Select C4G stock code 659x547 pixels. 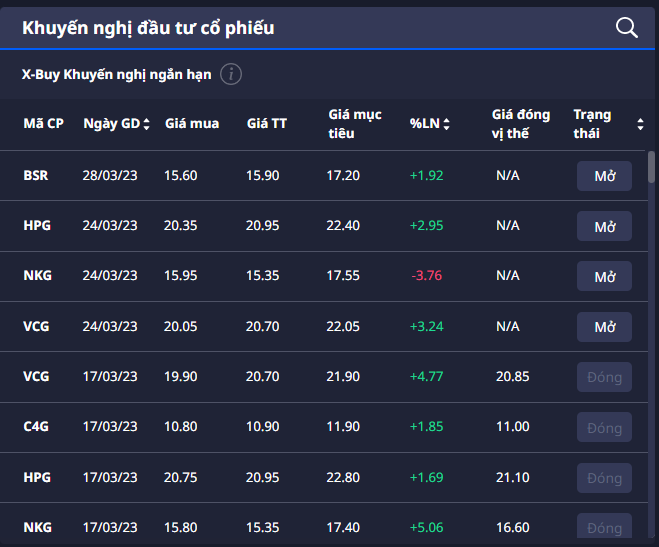pyautogui.click(x=36, y=427)
